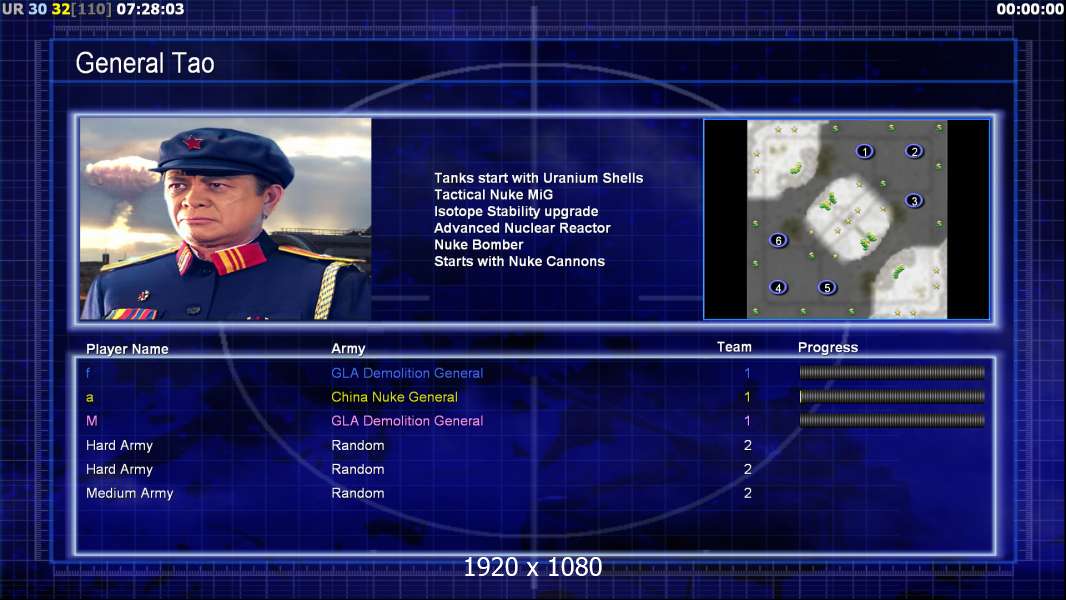Click 'Advanced Nuclear Reactor' text
1066x600 pixels.
522,228
